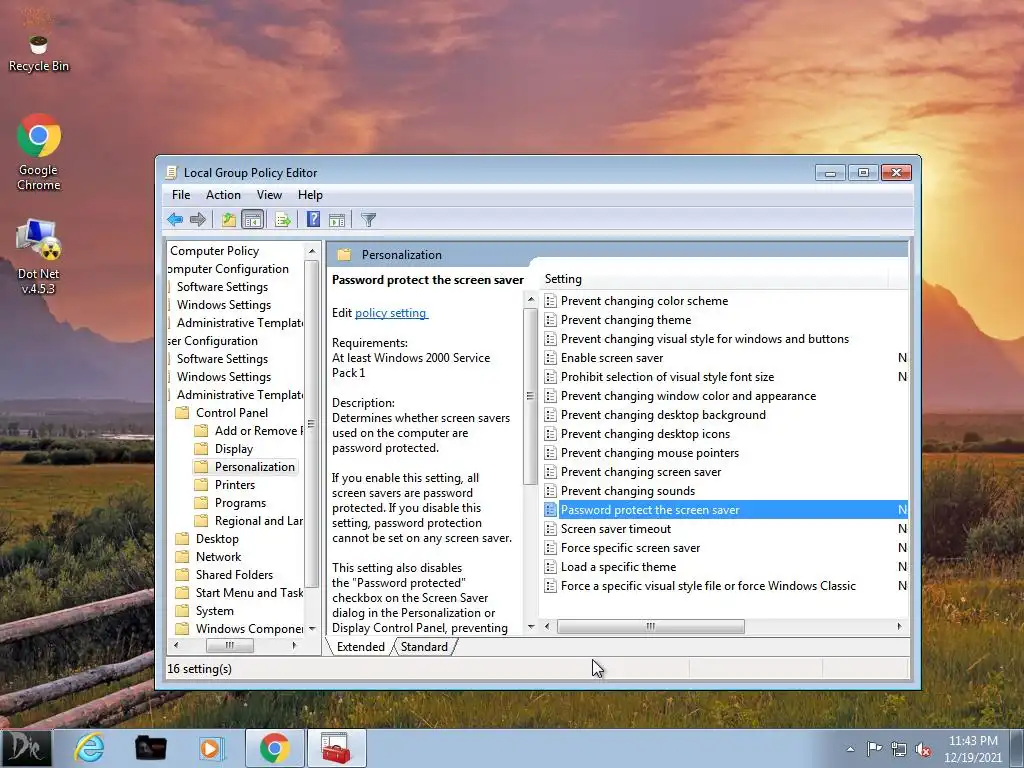Open Windows Media Player from taskbar
Screen dimensions: 1024x768
[210, 748]
